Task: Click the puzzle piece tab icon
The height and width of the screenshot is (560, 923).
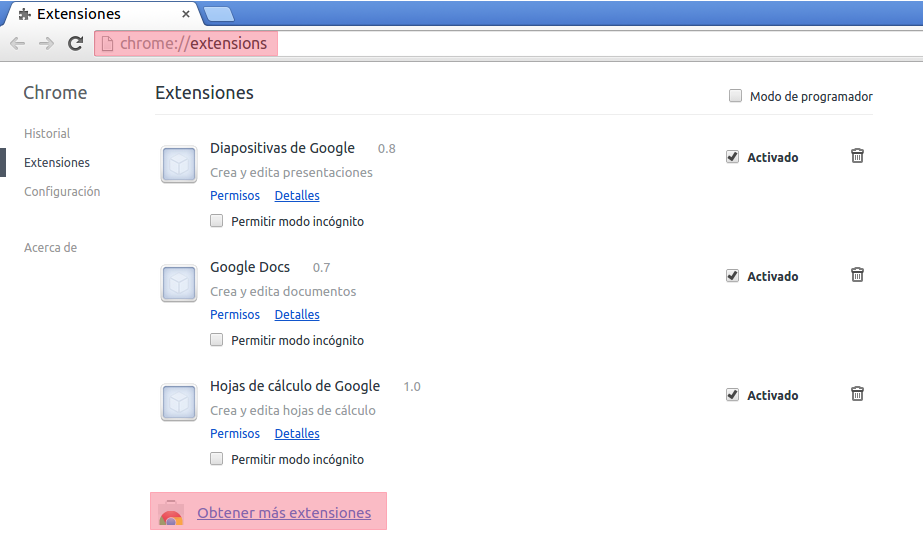Action: pyautogui.click(x=24, y=14)
